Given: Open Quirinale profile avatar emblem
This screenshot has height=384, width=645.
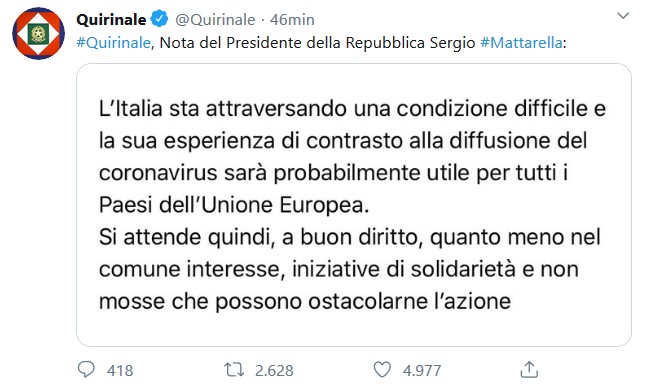Looking at the screenshot, I should [38, 33].
